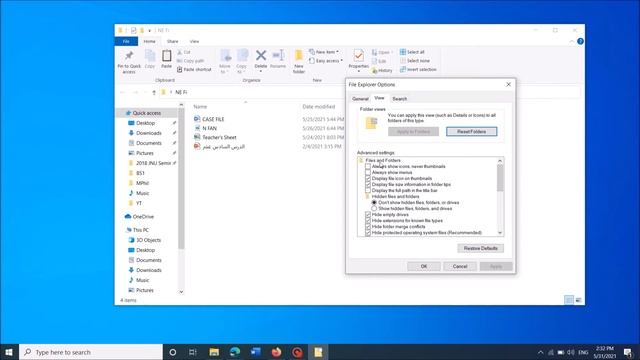The image size is (640, 360).
Task: Select Show hidden files, folders, and drives
Action: 374,209
